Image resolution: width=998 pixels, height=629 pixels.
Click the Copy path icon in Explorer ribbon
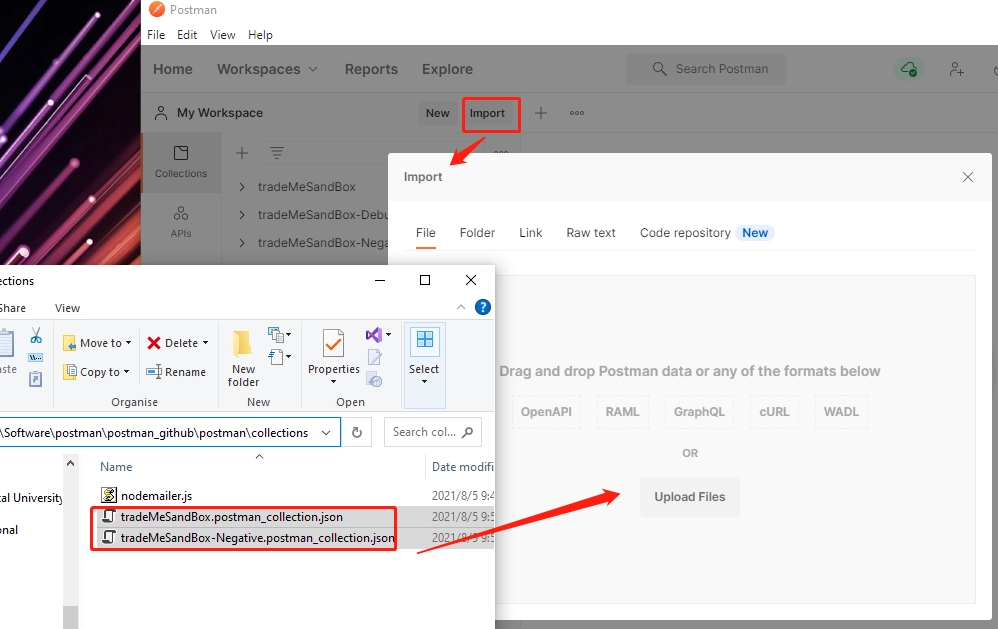(x=36, y=358)
